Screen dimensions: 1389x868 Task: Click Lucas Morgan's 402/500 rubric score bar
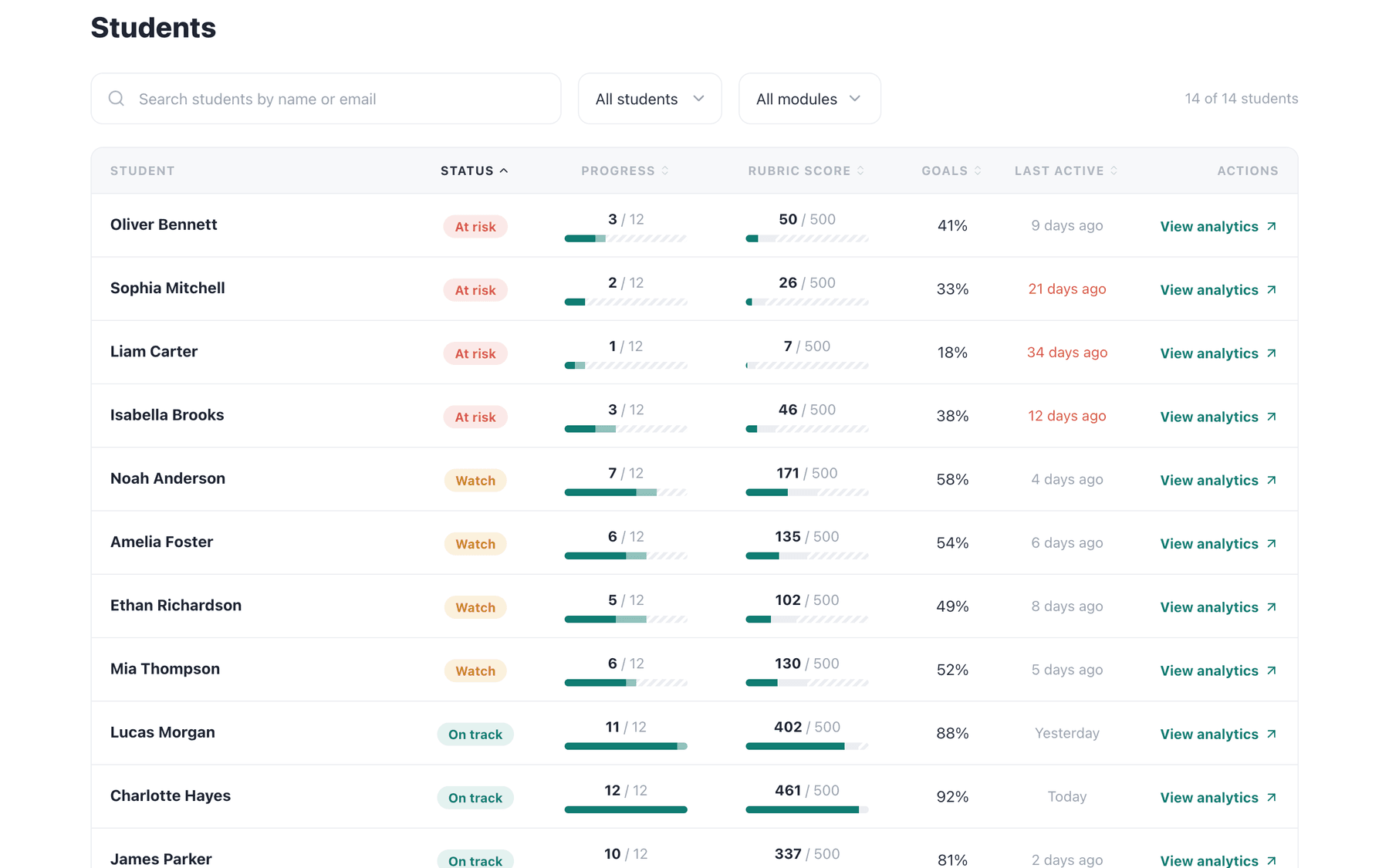pos(807,746)
